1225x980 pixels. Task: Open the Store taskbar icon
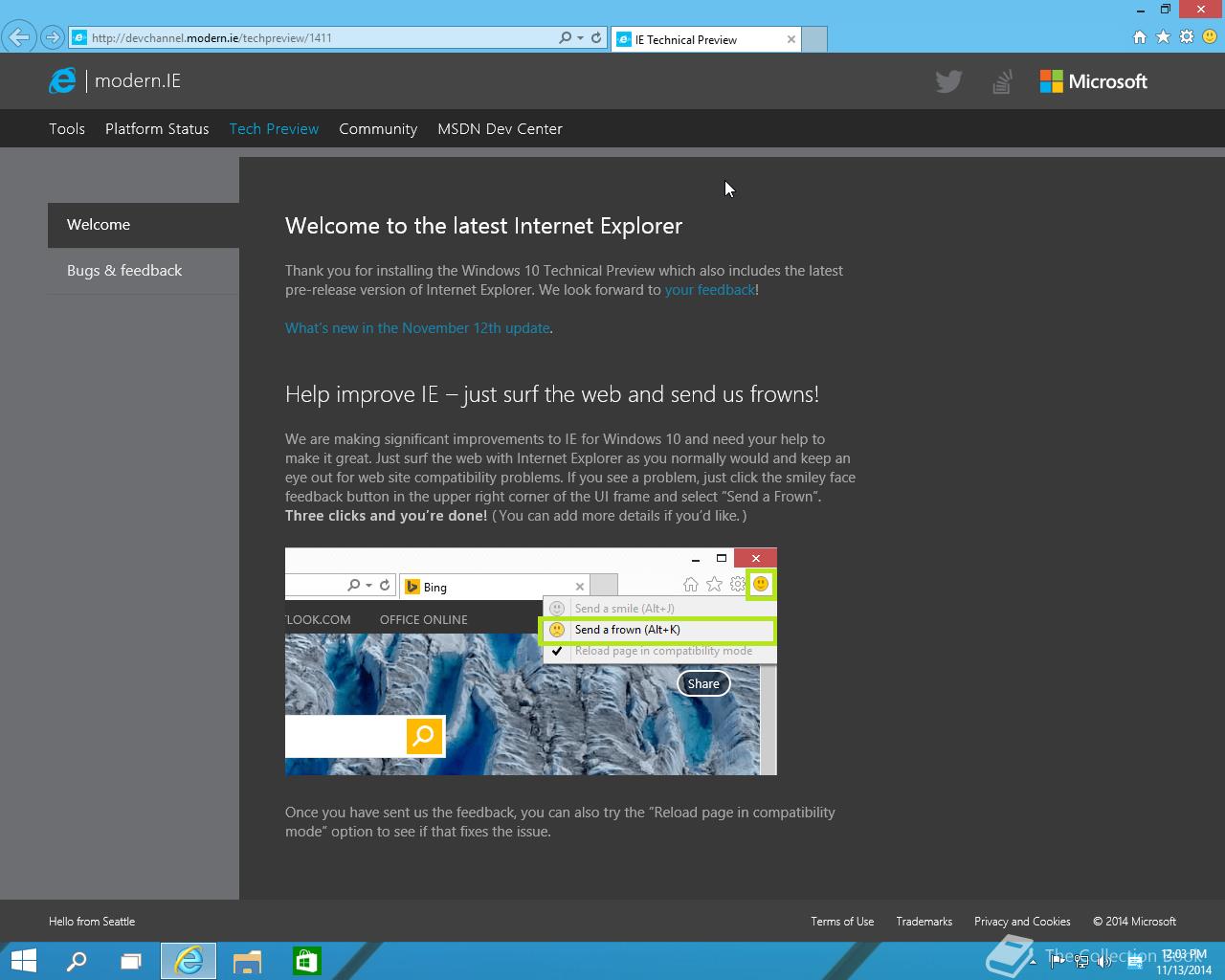tap(306, 961)
